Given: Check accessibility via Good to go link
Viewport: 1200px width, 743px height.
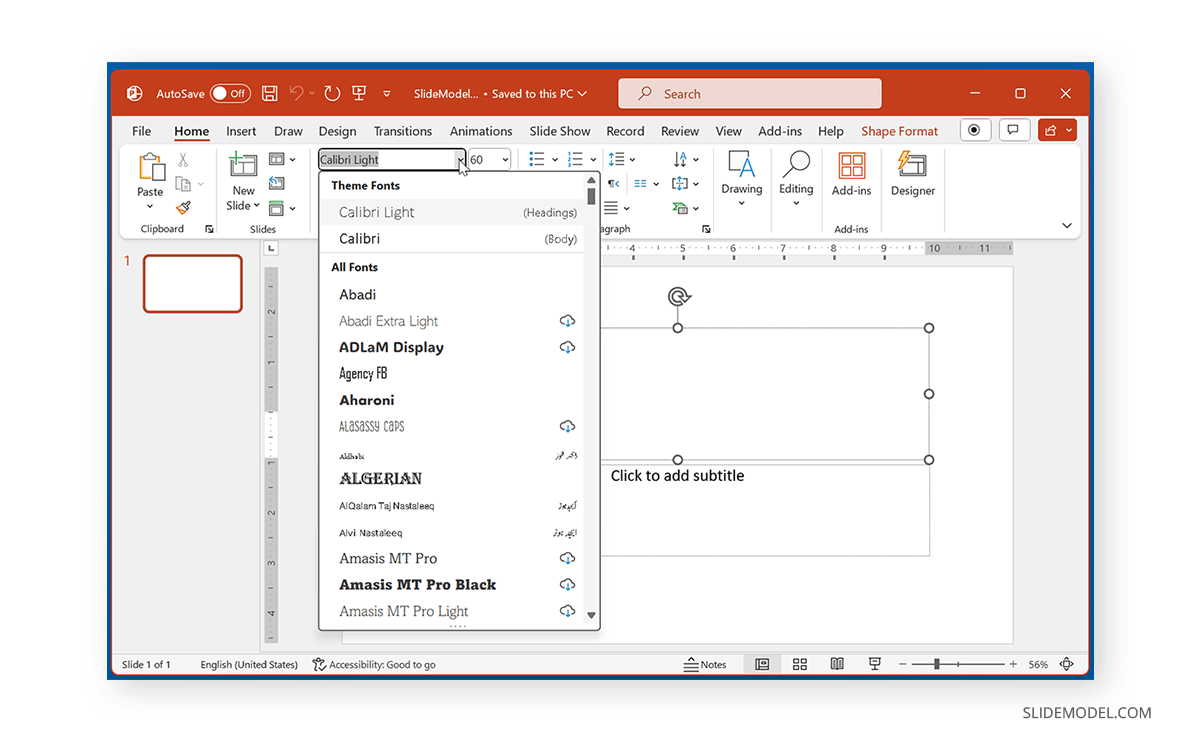Looking at the screenshot, I should click(x=374, y=663).
